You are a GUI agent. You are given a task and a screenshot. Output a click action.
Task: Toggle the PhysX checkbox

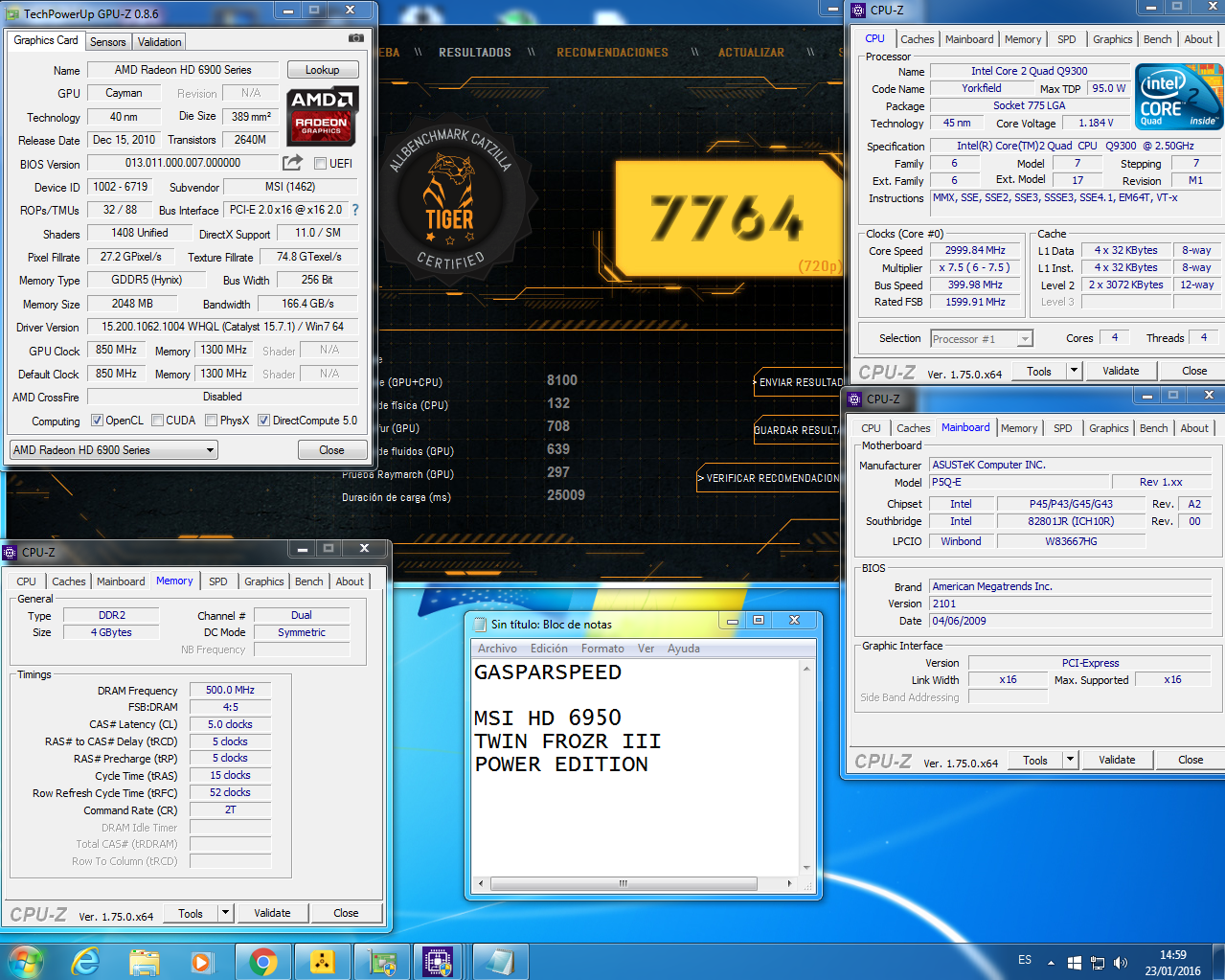pyautogui.click(x=211, y=420)
